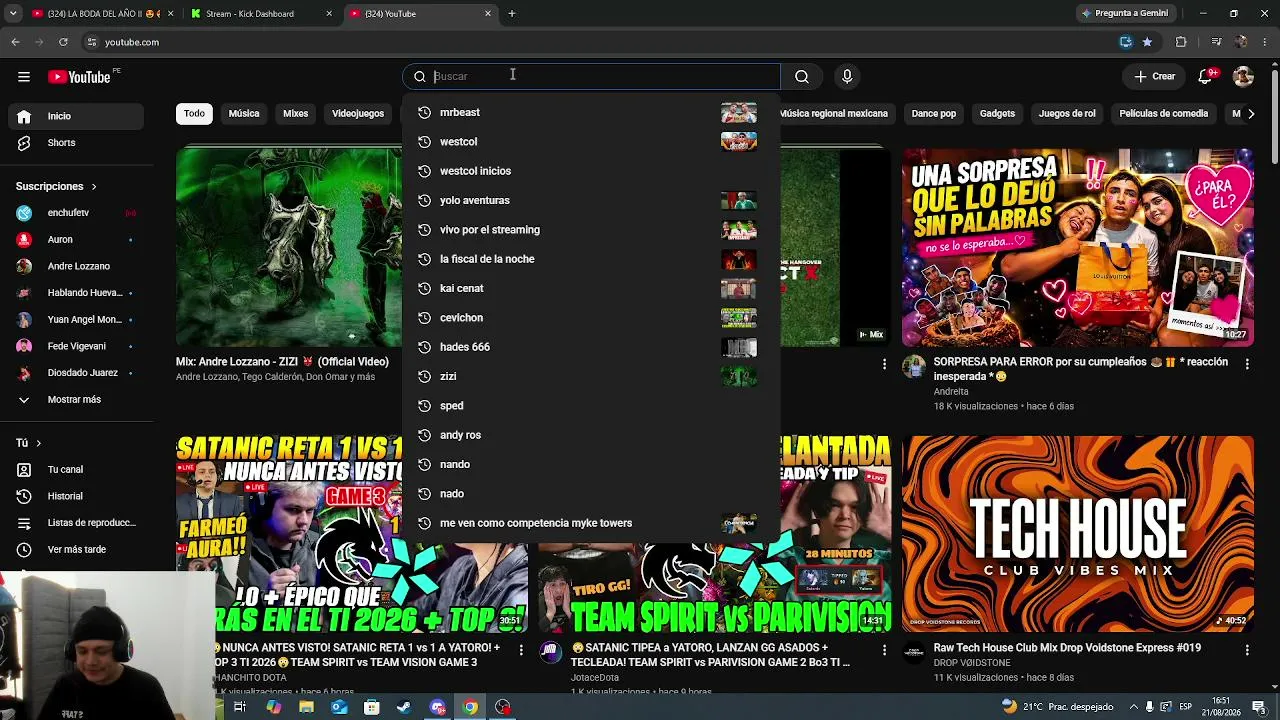The image size is (1280, 720).
Task: Open Steam from the taskbar
Action: coord(404,707)
